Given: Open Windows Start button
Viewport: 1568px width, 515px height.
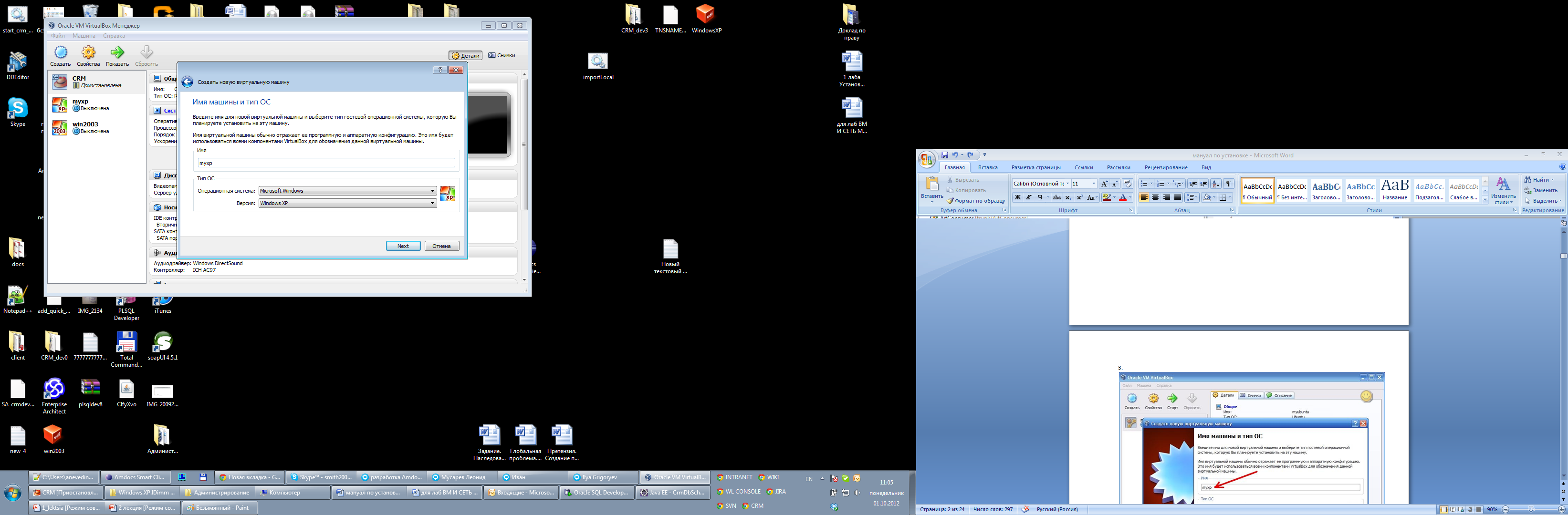Looking at the screenshot, I should (13, 493).
